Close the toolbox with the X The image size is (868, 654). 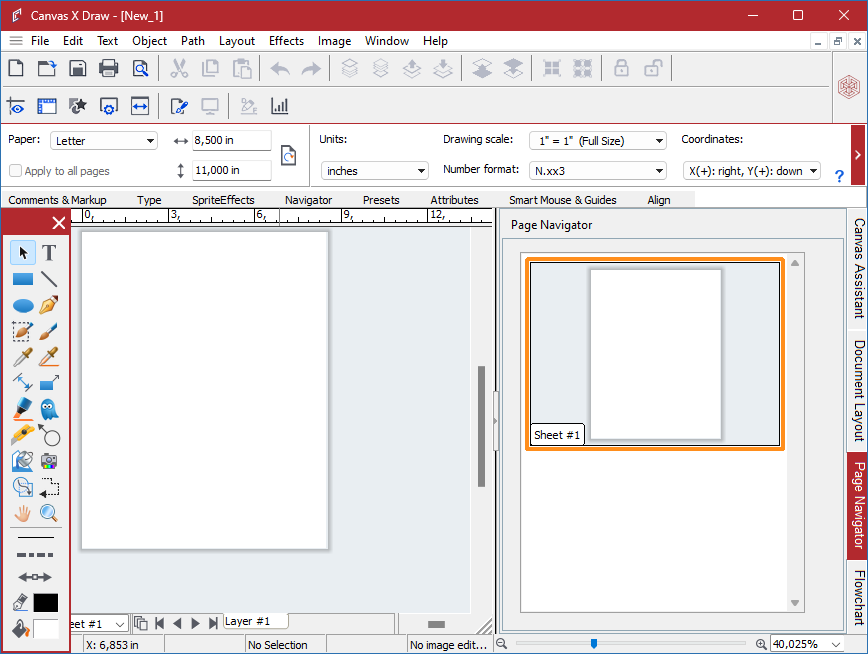pyautogui.click(x=59, y=223)
